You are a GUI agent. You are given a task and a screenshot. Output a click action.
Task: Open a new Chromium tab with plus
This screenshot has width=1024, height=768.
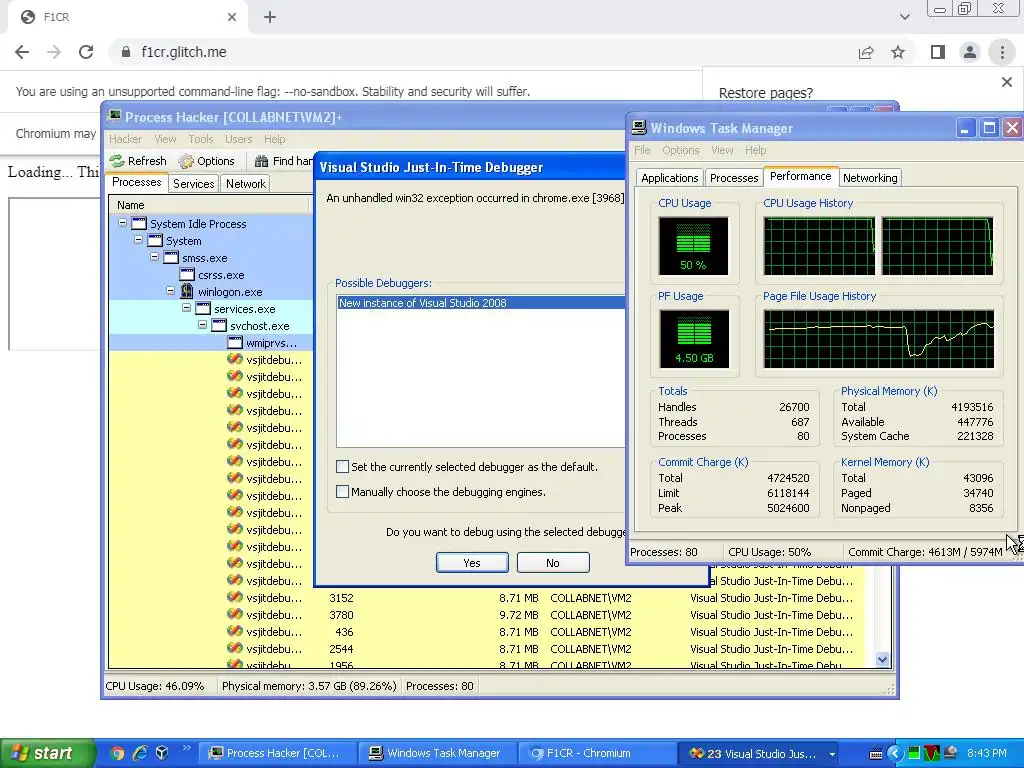270,18
